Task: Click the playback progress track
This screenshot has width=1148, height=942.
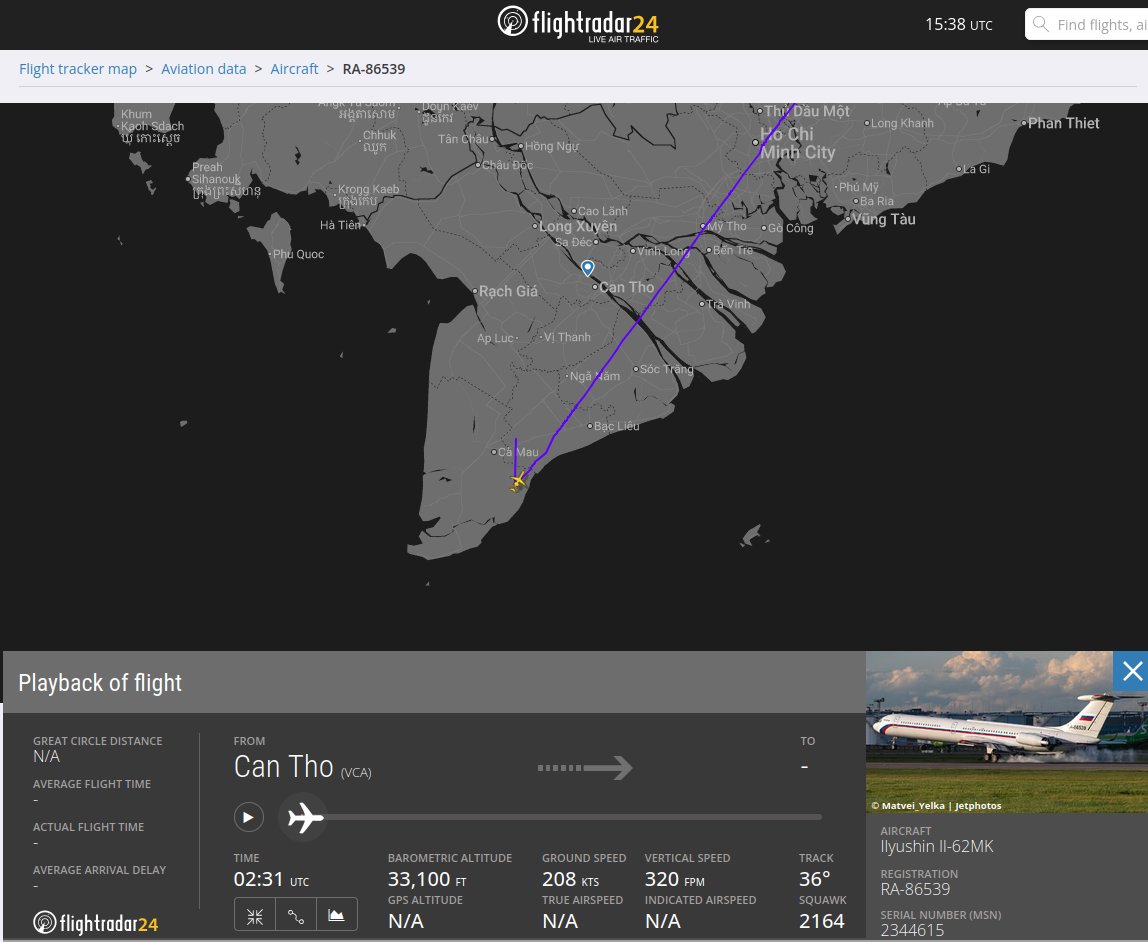Action: tap(573, 817)
